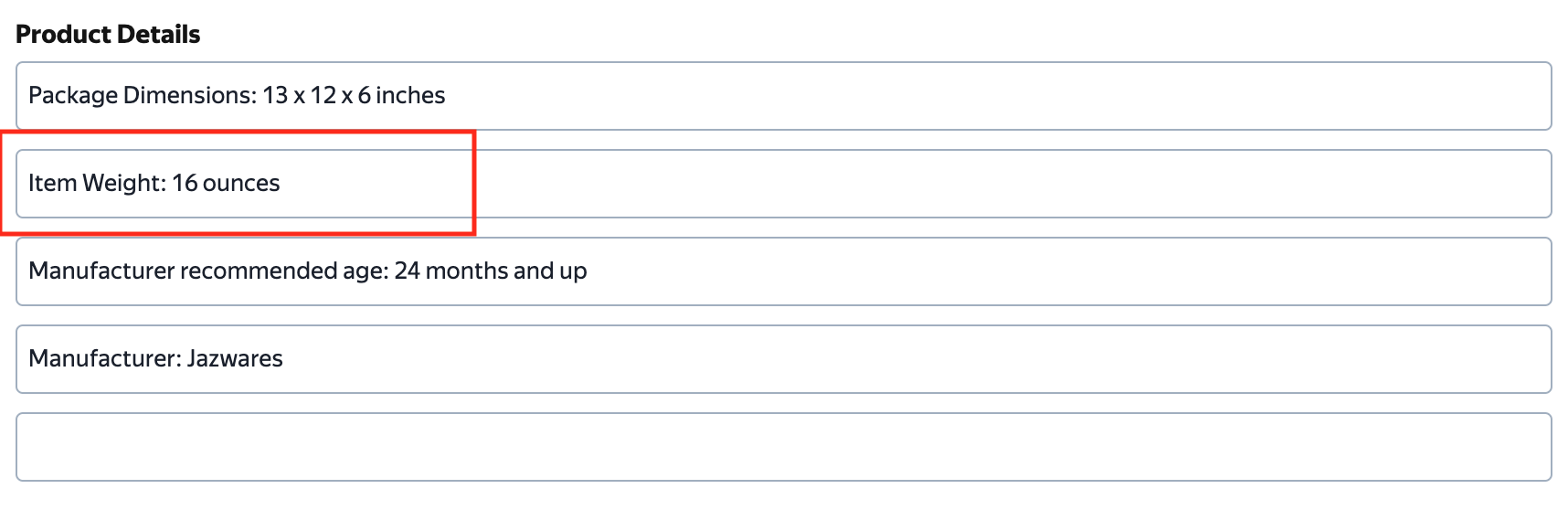Click the number '16' in Item Weight

[185, 183]
